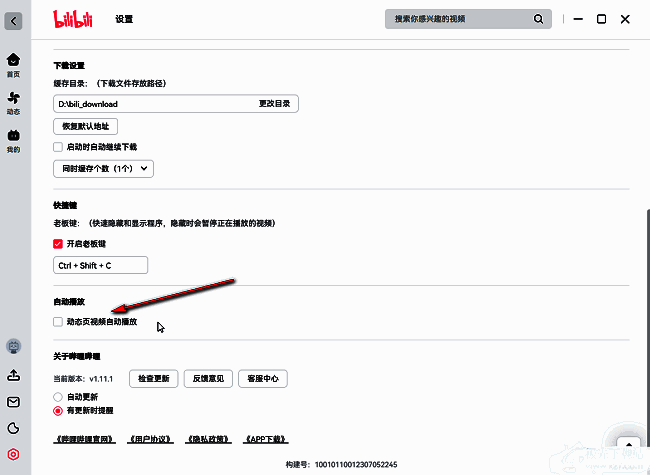Open the 同时缓存个数 dropdown
650x475 pixels.
[103, 169]
